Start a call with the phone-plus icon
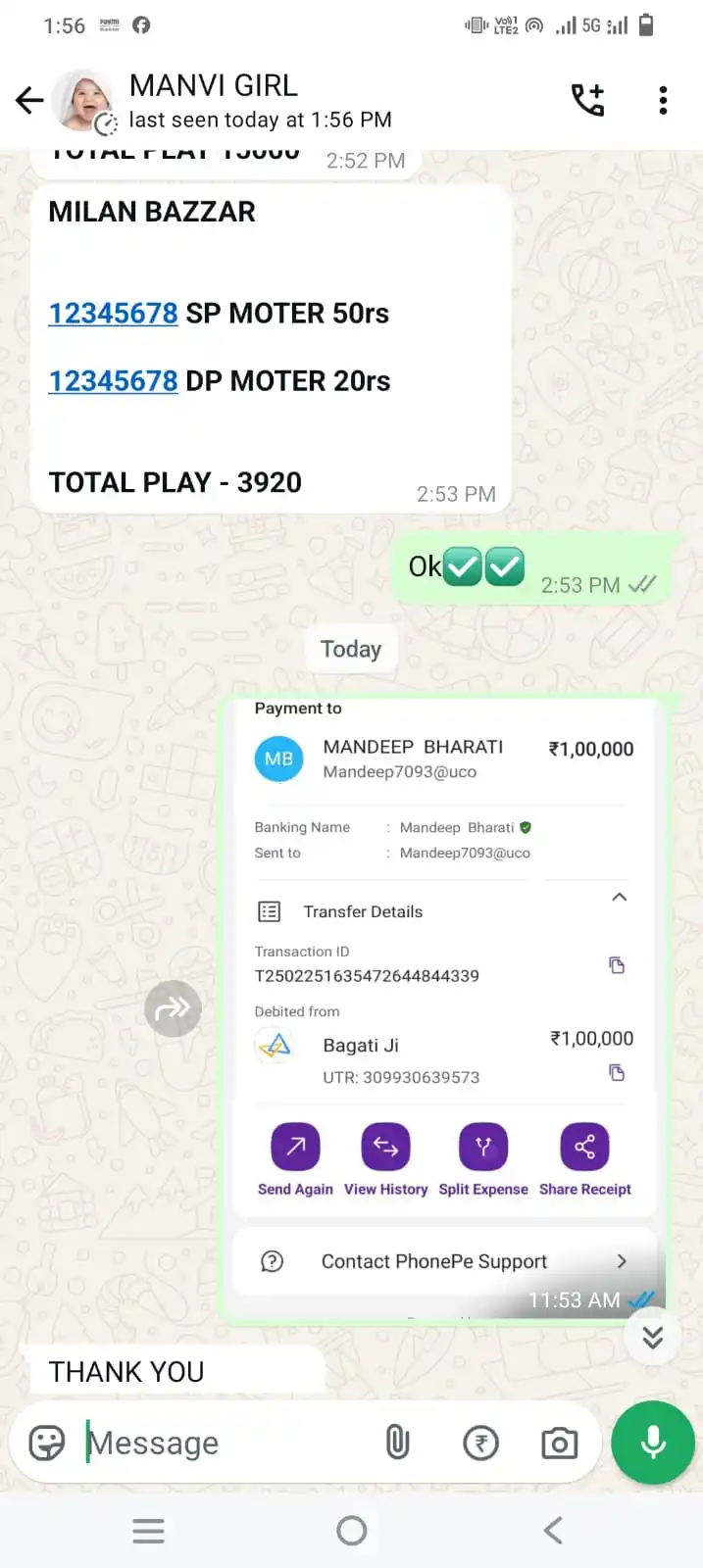Viewport: 703px width, 1568px height. coord(588,100)
